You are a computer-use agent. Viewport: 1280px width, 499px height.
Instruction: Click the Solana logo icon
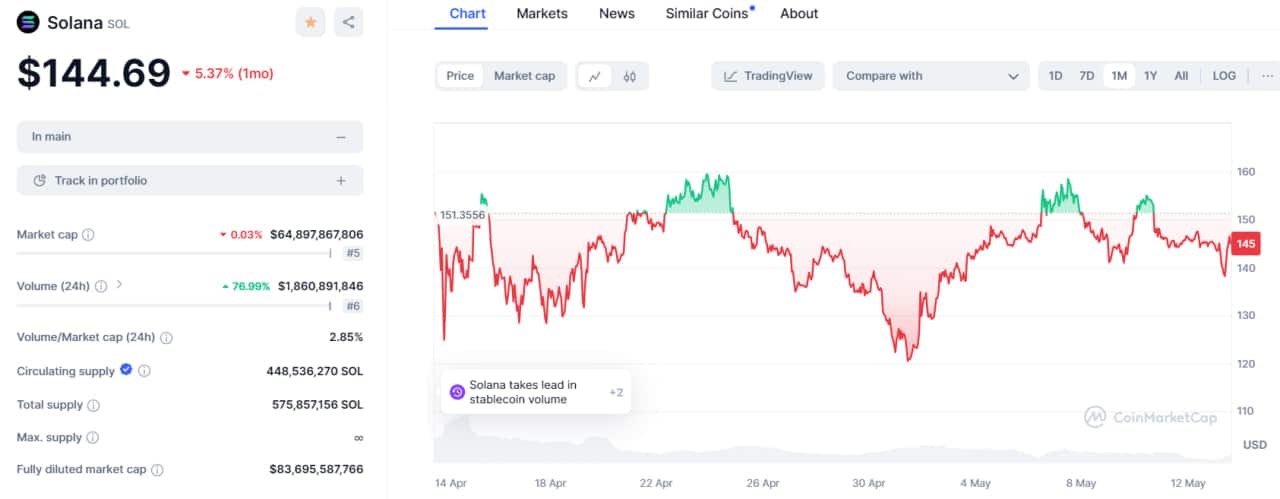click(28, 22)
